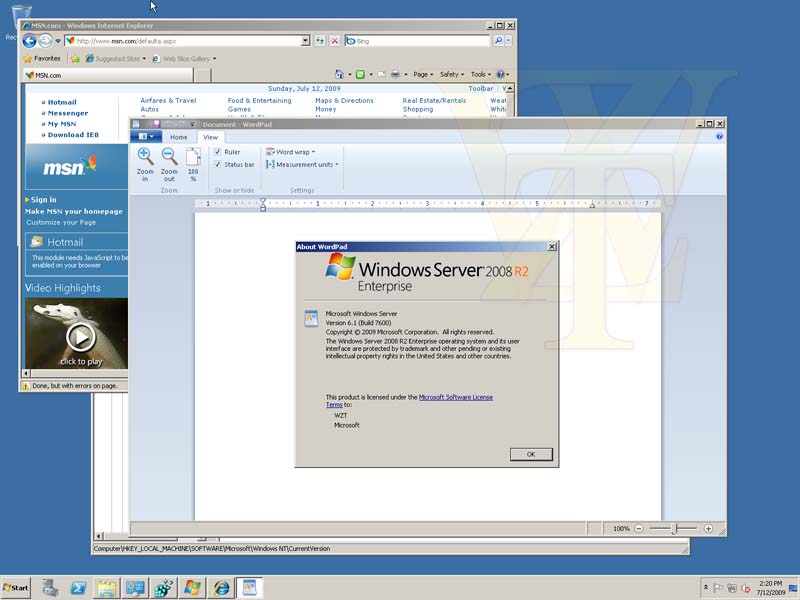Screen dimensions: 800x600
Task: Open recent pages dropdown beside IE forward button
Action: pos(58,41)
